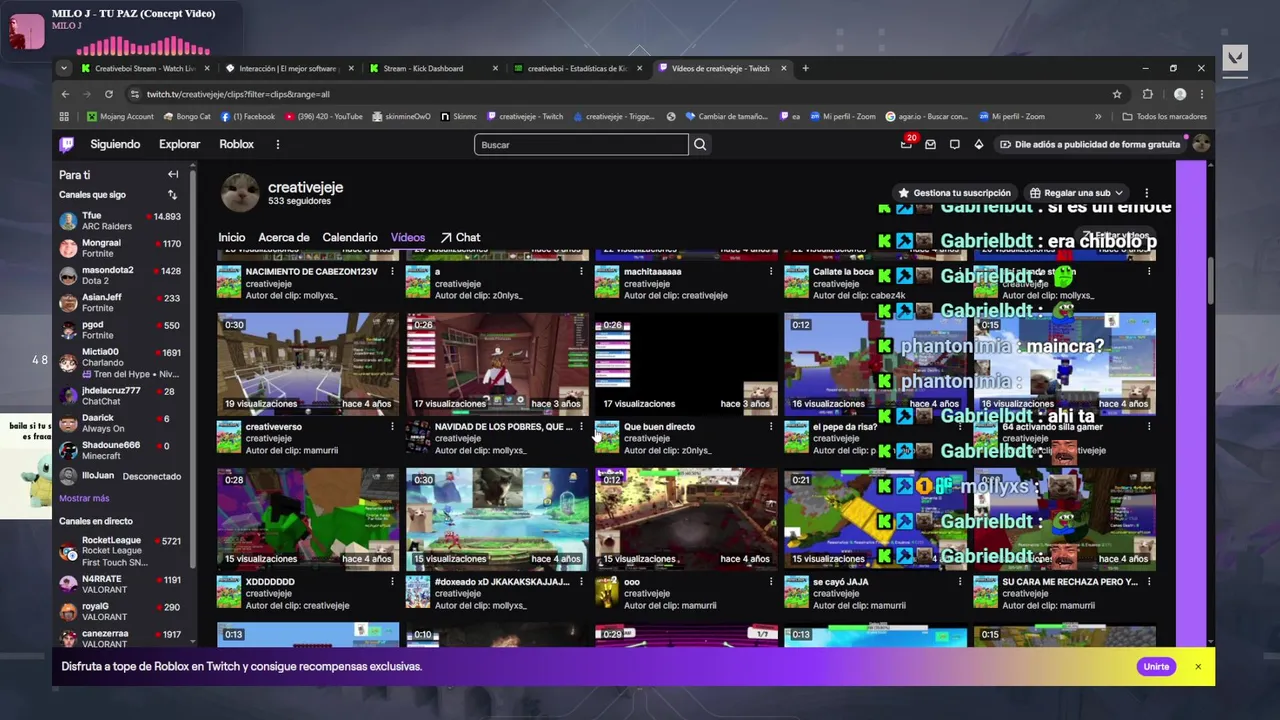Show more bookmarks chevron
Screen dimensions: 1280x720
(1098, 116)
